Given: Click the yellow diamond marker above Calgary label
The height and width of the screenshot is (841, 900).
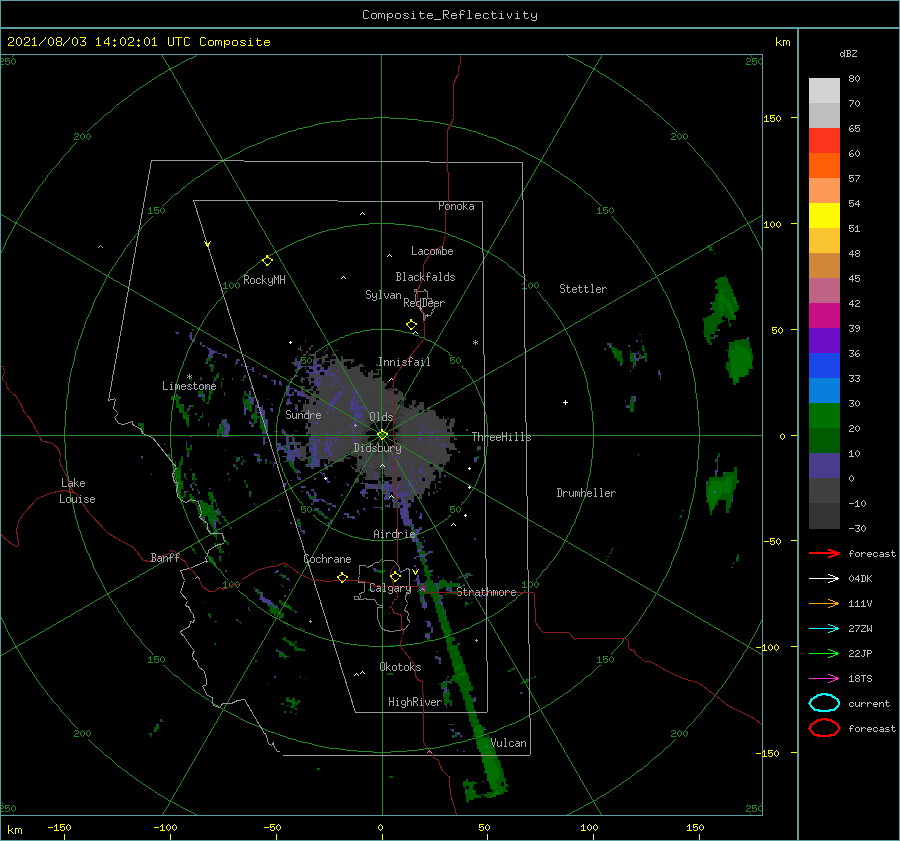Looking at the screenshot, I should [395, 576].
